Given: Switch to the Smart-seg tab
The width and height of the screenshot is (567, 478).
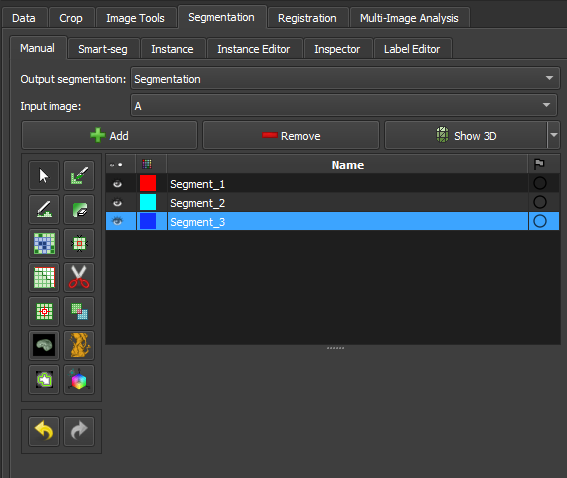Looking at the screenshot, I should click(x=103, y=49).
